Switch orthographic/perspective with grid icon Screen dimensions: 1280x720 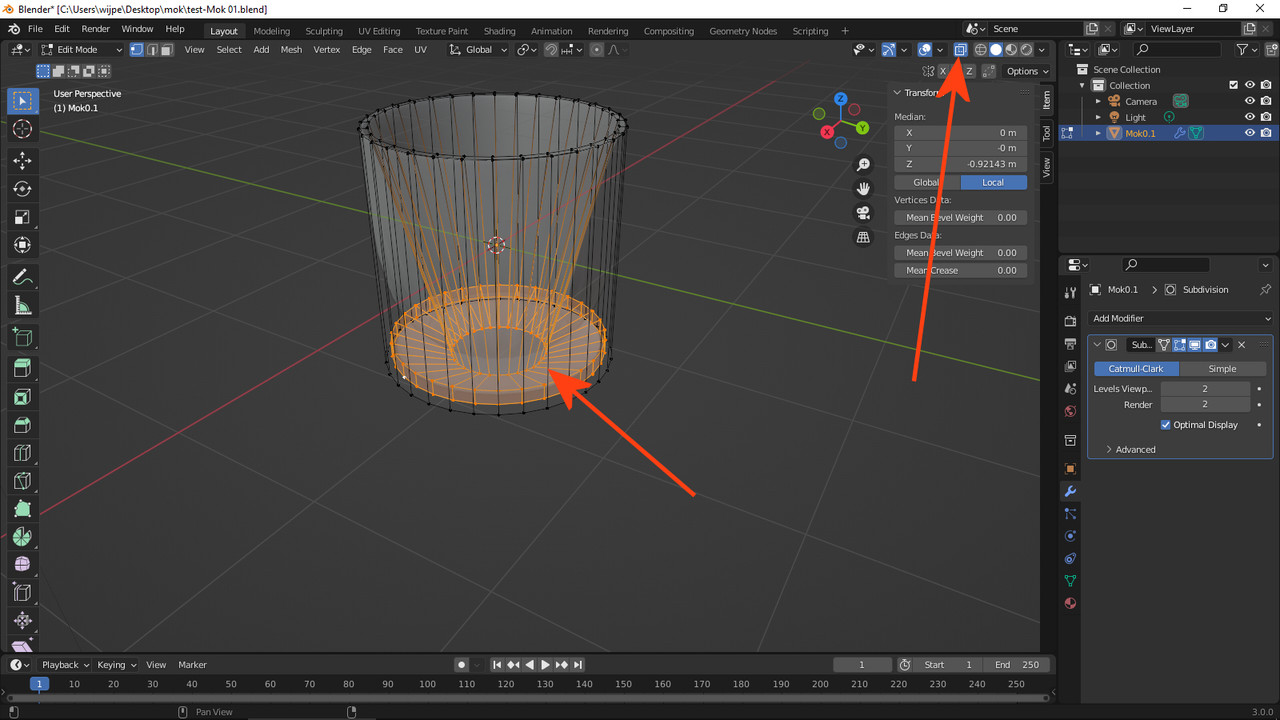click(863, 237)
